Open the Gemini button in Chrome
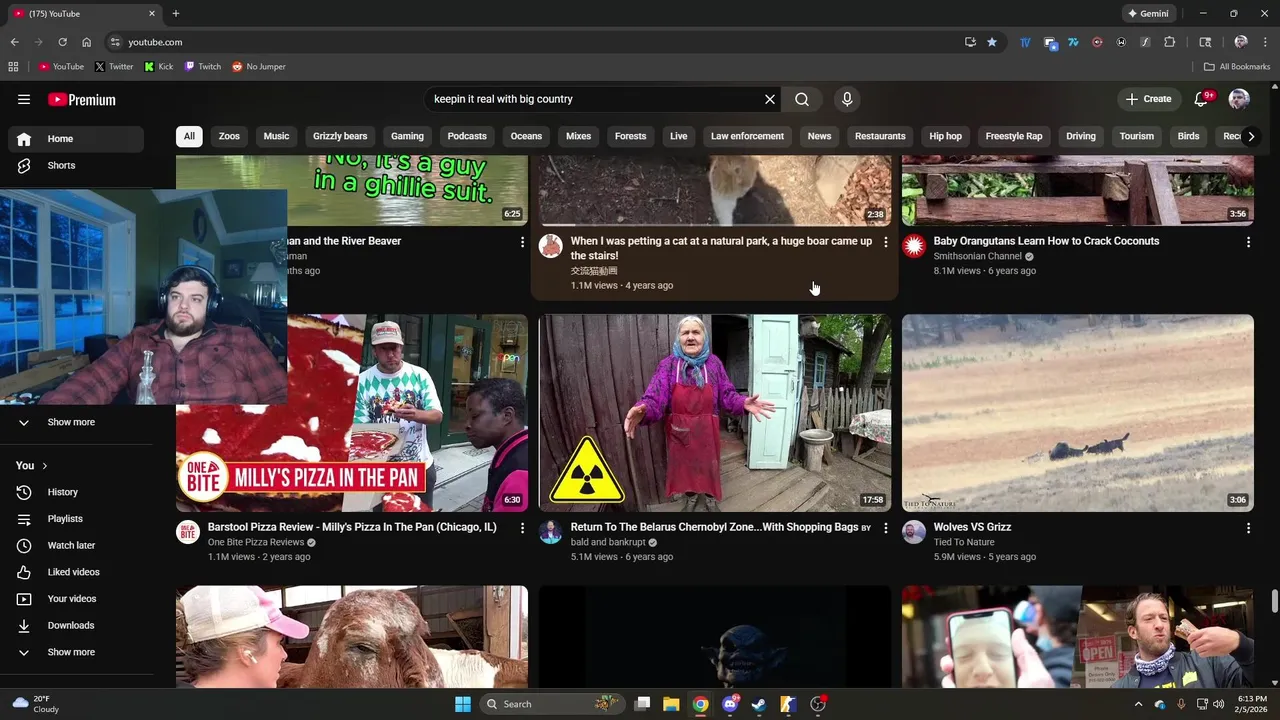 tap(1148, 14)
